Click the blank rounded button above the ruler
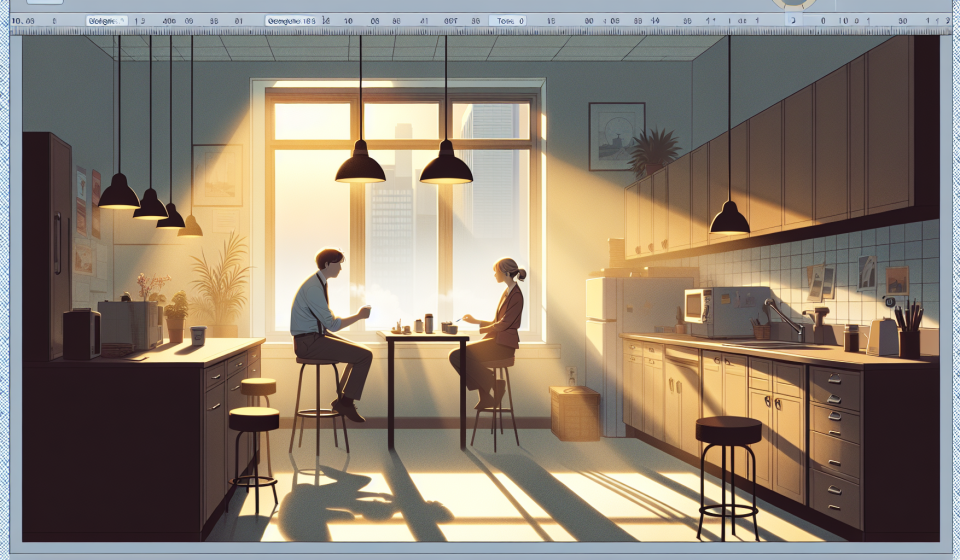Viewport: 960px width, 560px height. (x=45, y=2)
